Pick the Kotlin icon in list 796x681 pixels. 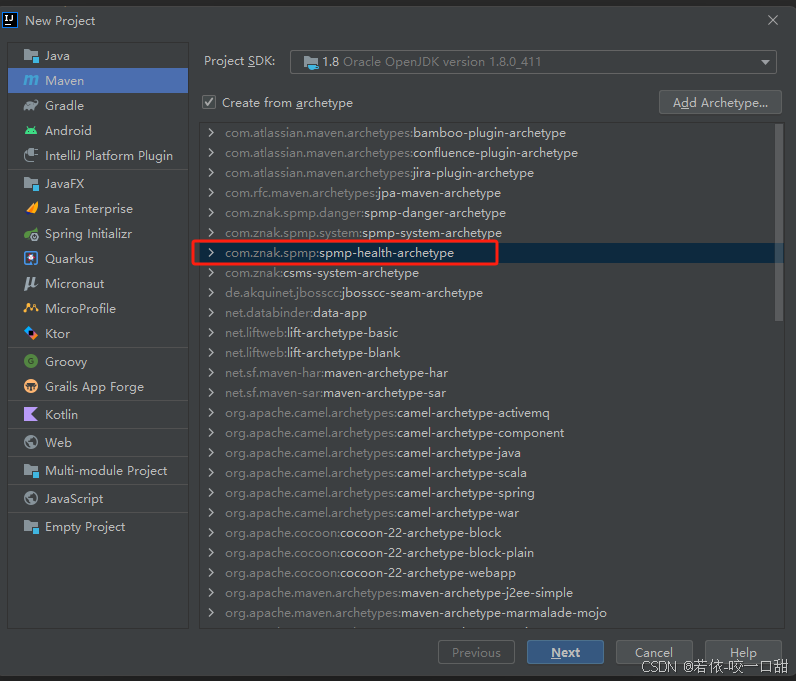[x=29, y=415]
